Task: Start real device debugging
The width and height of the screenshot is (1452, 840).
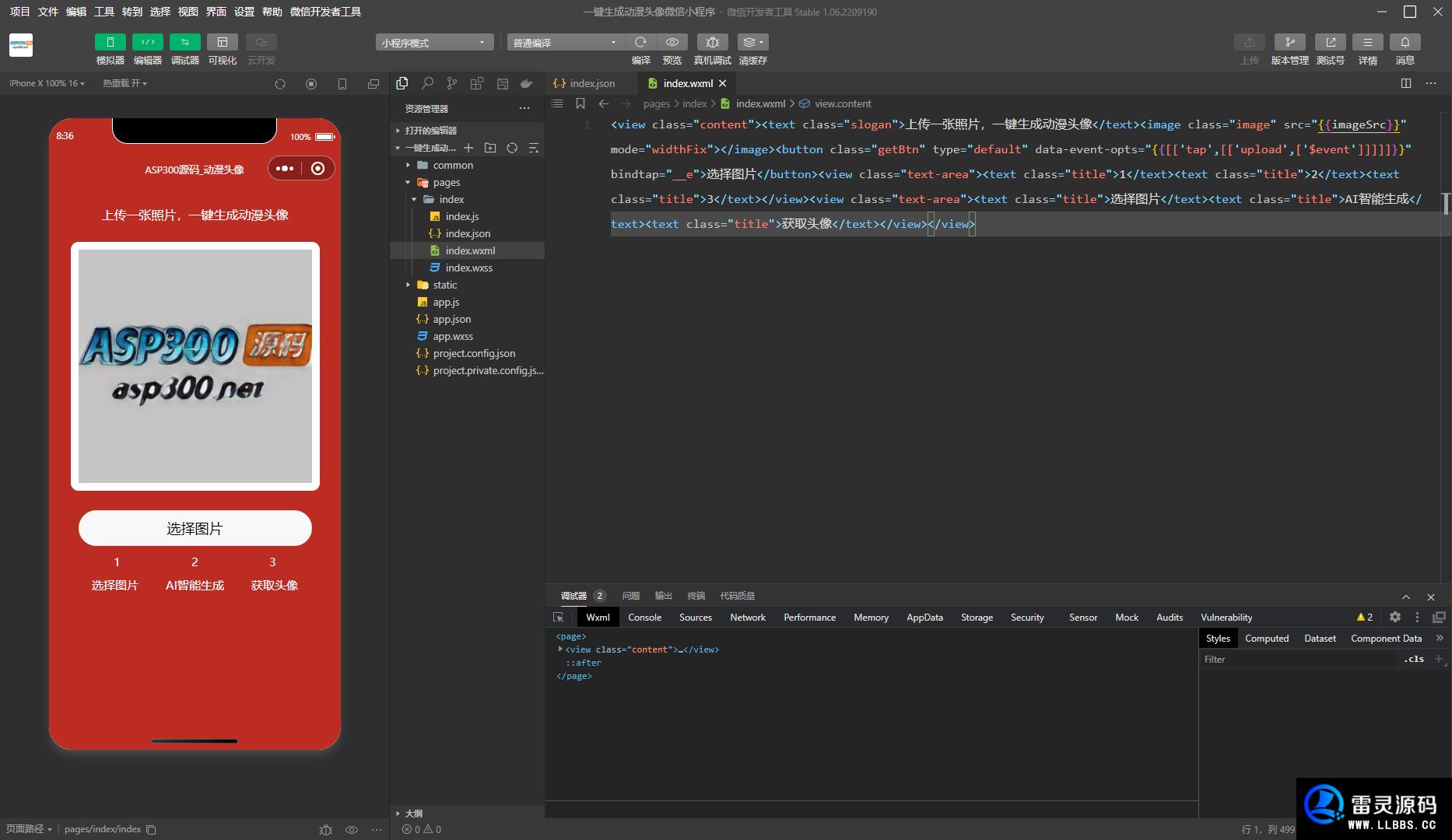Action: coord(712,42)
